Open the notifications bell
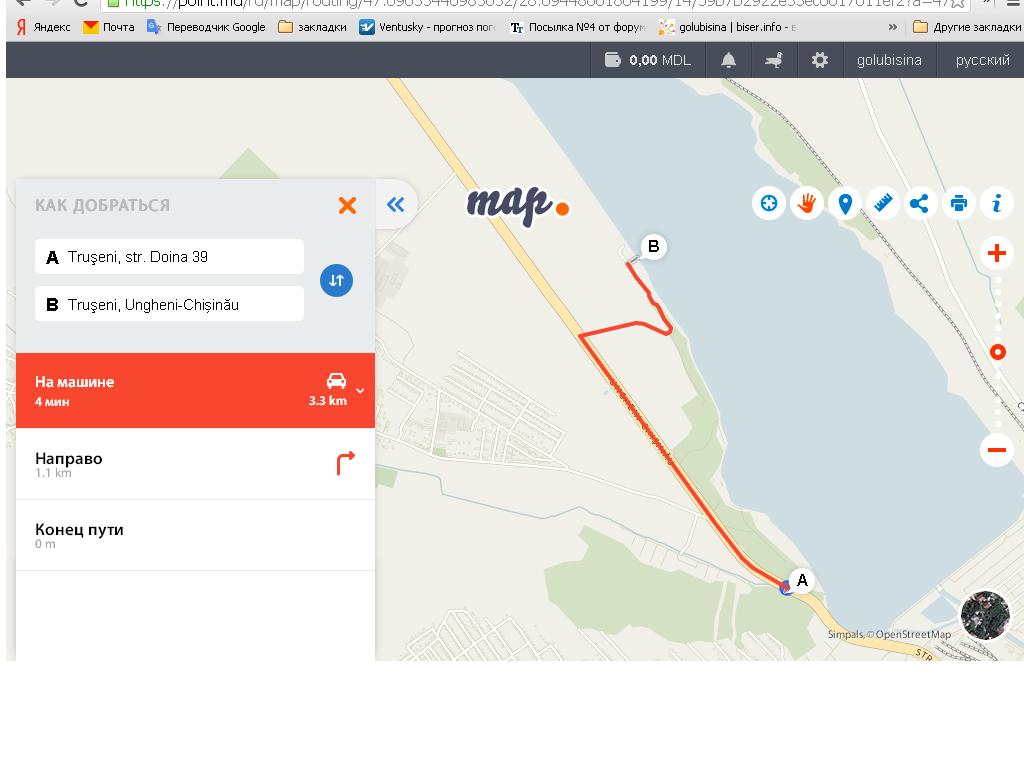The image size is (1024, 768). pos(728,60)
